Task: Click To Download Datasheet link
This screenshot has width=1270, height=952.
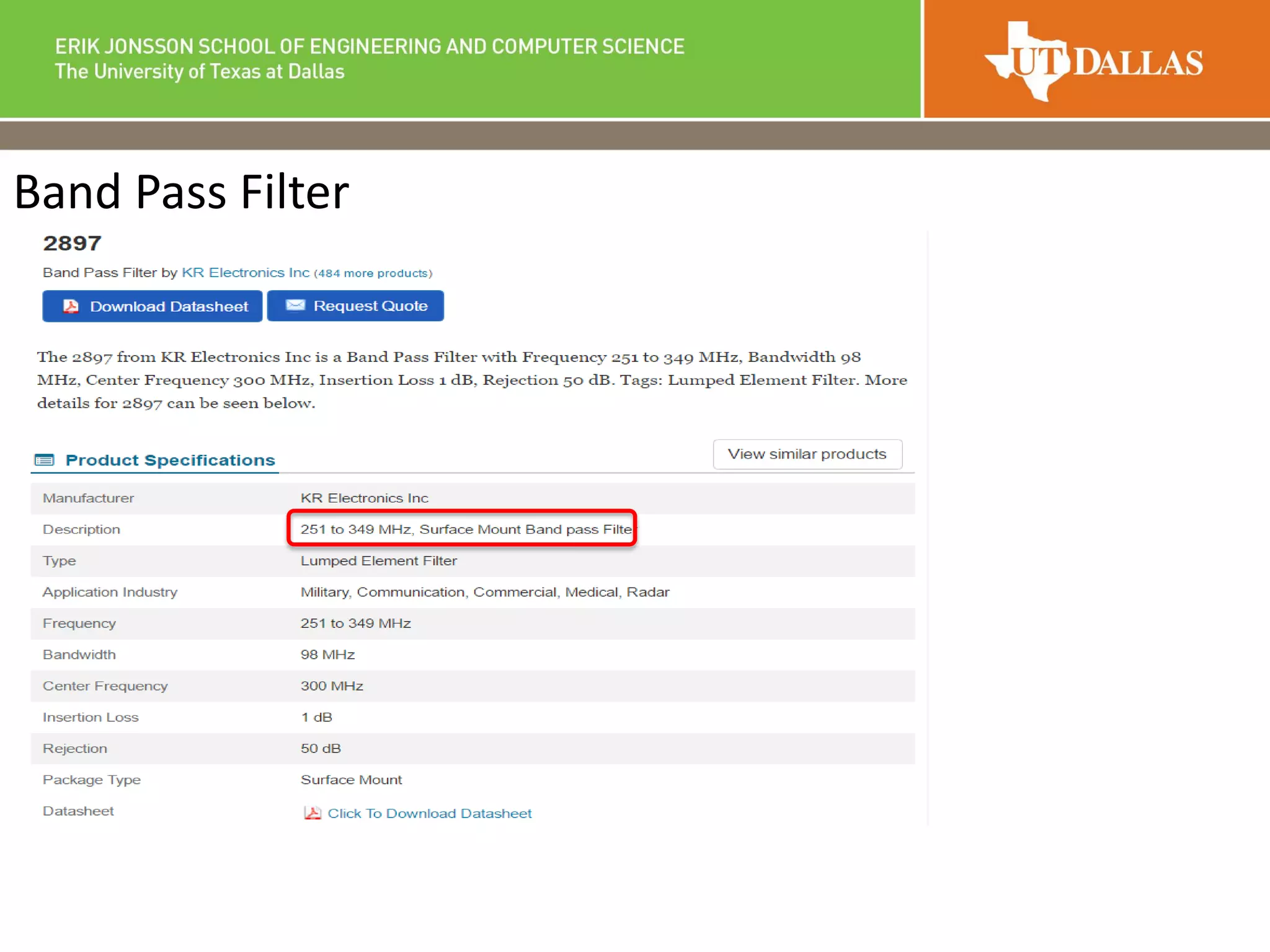Action: tap(429, 813)
